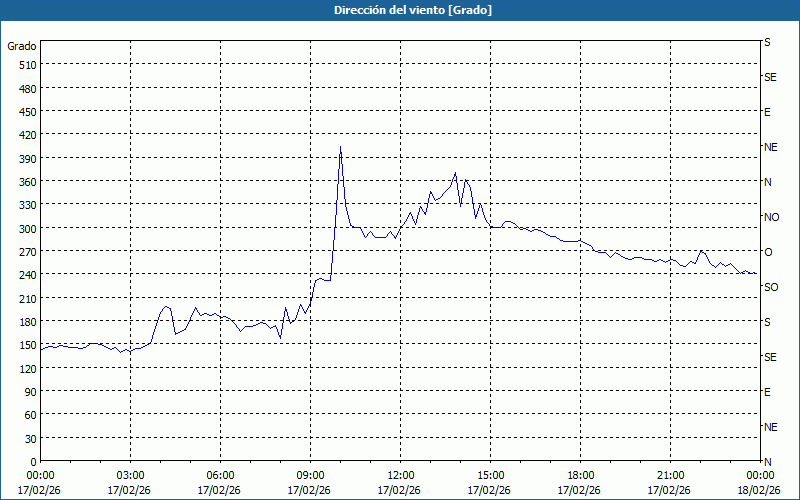Click the 'NO' compass label on right axis
800x500 pixels.
click(771, 217)
